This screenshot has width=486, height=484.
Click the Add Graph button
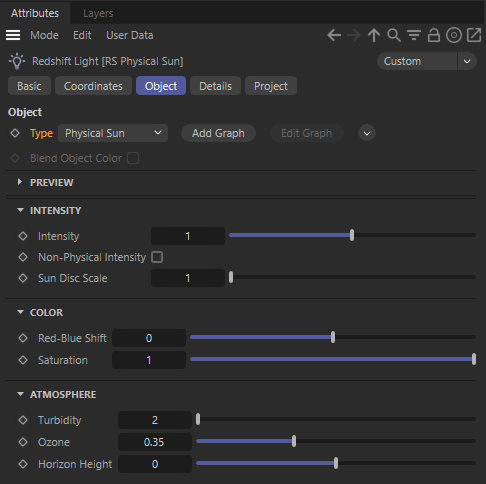(218, 133)
